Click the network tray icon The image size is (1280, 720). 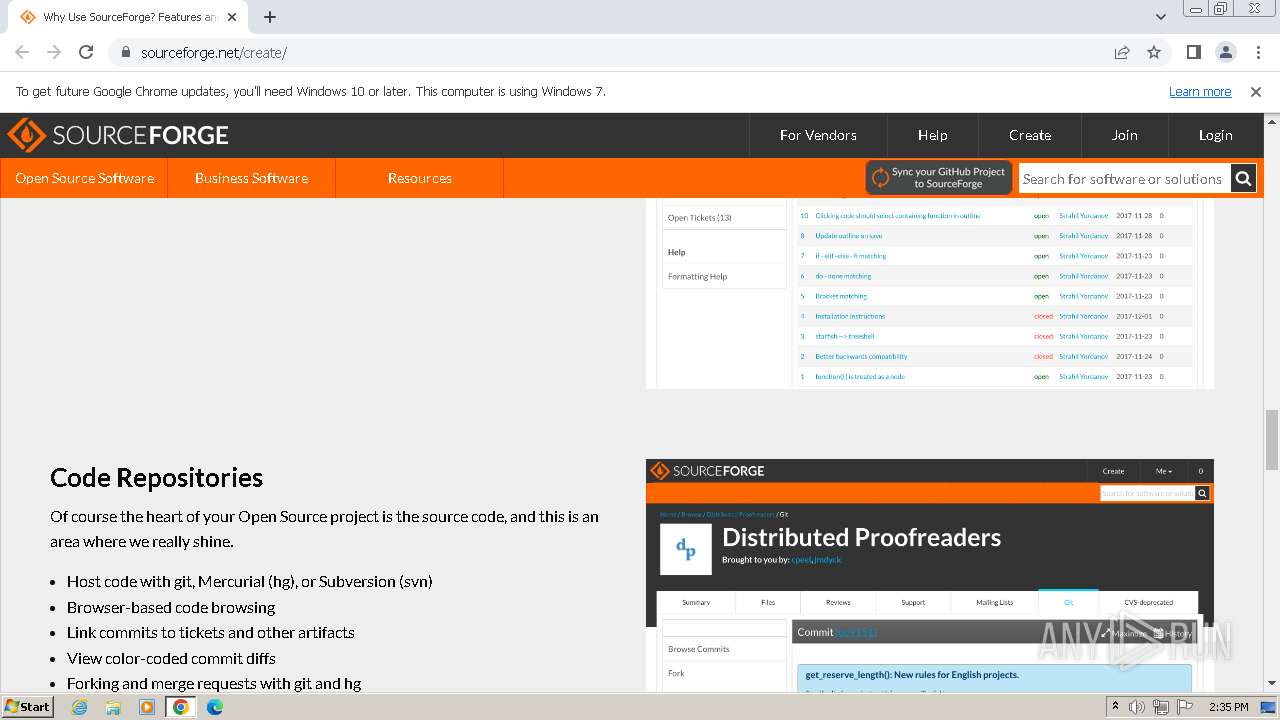pos(1160,707)
